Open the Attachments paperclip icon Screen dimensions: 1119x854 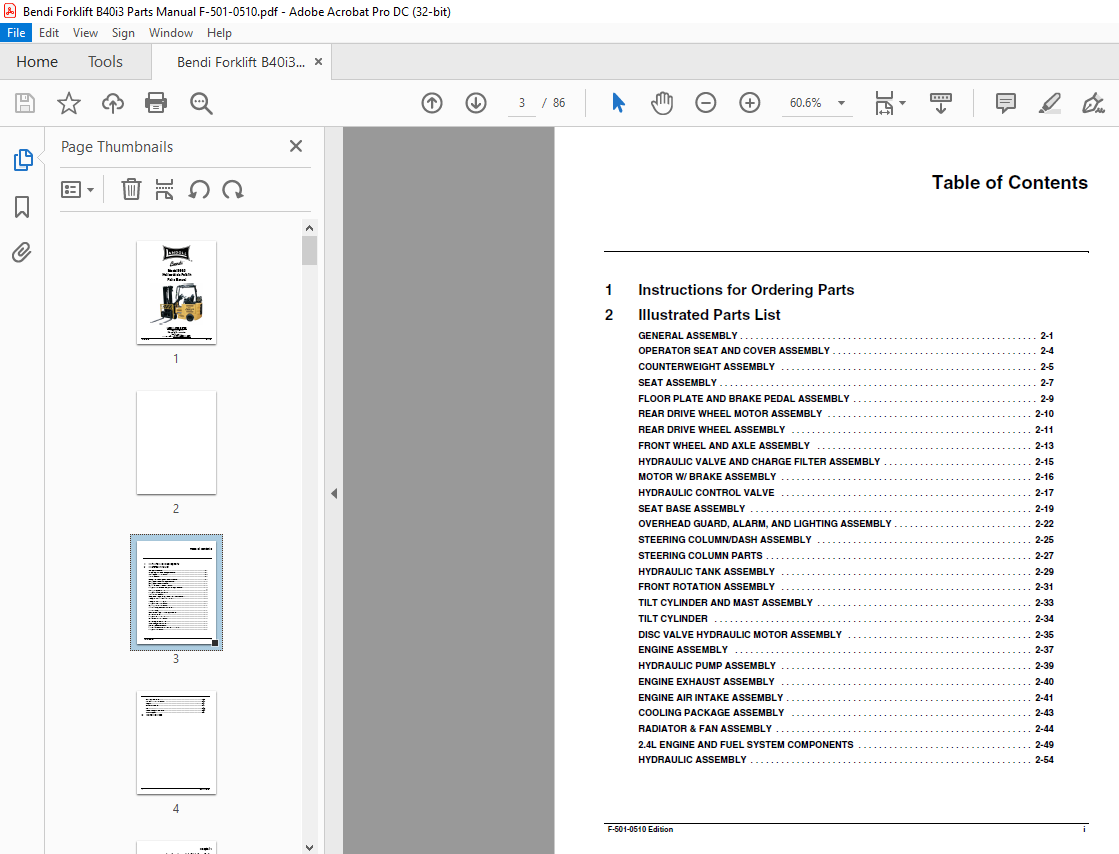pos(21,253)
